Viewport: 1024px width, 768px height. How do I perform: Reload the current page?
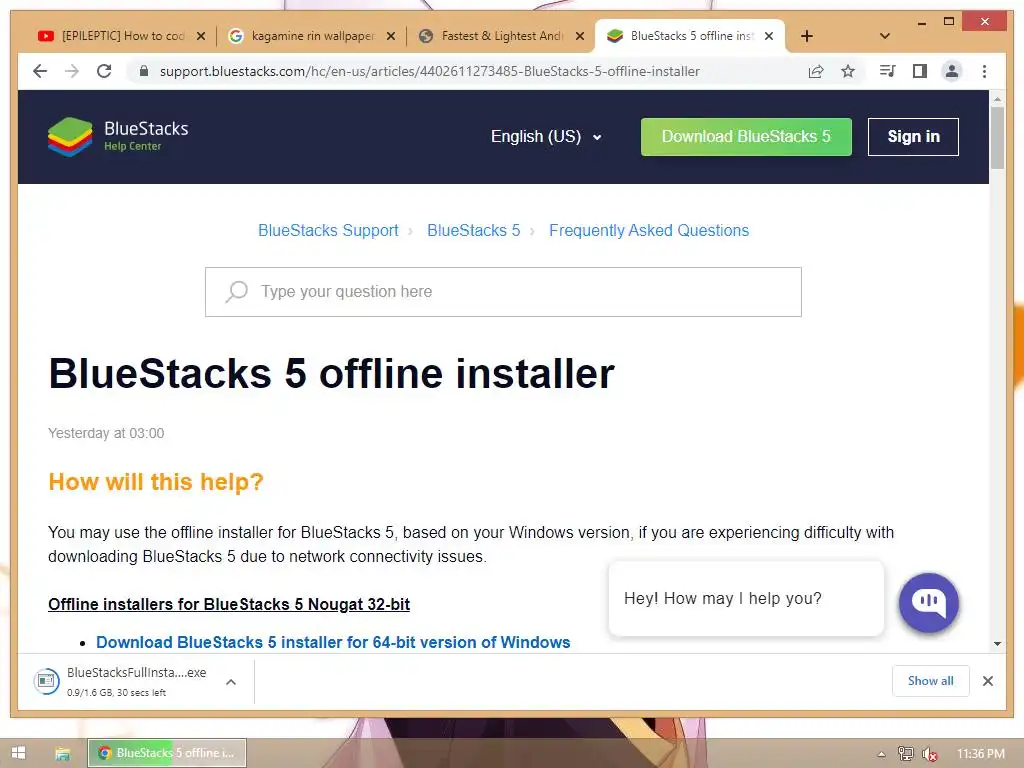pos(104,71)
